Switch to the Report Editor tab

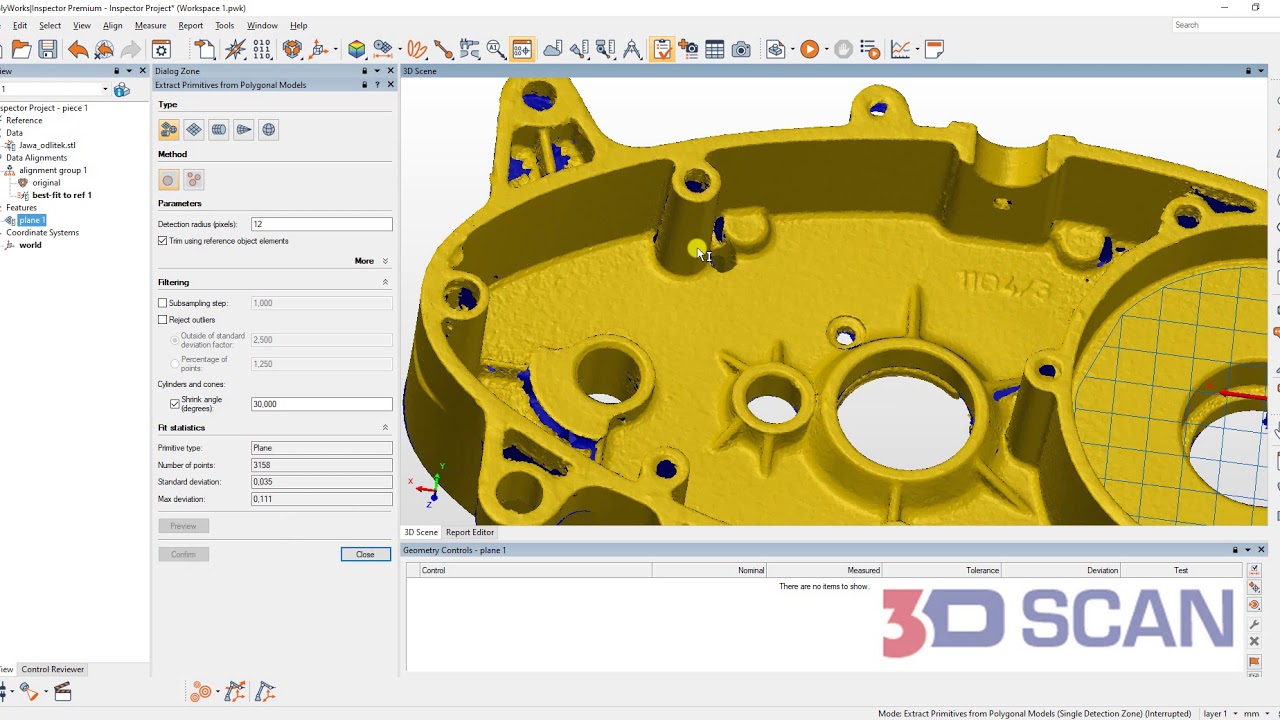[x=470, y=532]
